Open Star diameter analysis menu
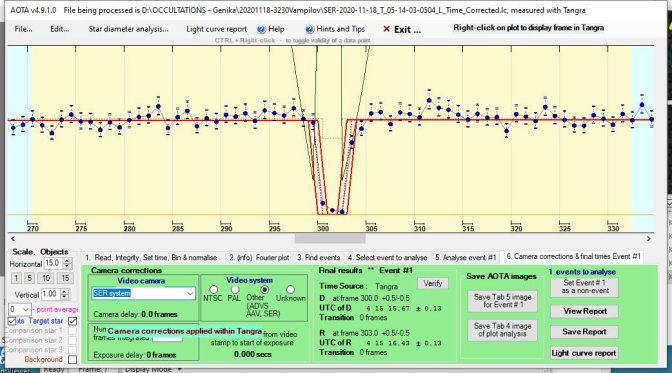 pyautogui.click(x=128, y=29)
